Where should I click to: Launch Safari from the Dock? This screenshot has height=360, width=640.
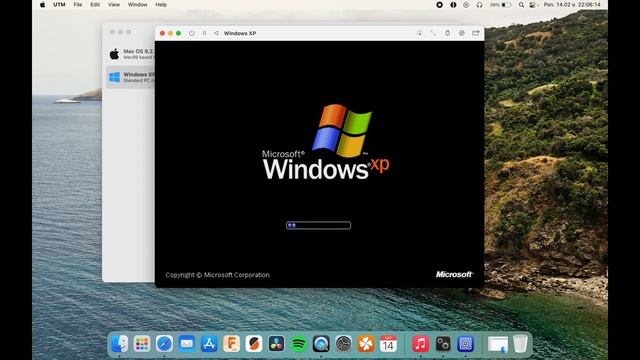[164, 344]
